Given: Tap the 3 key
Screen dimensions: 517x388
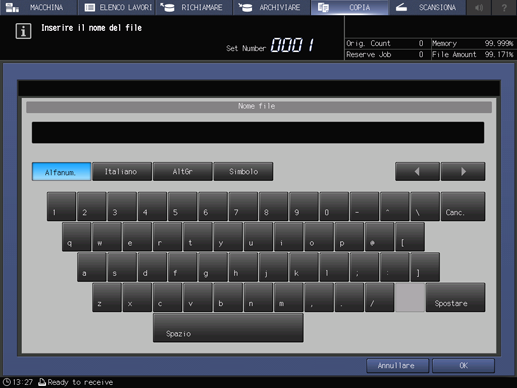Looking at the screenshot, I should (x=122, y=206).
